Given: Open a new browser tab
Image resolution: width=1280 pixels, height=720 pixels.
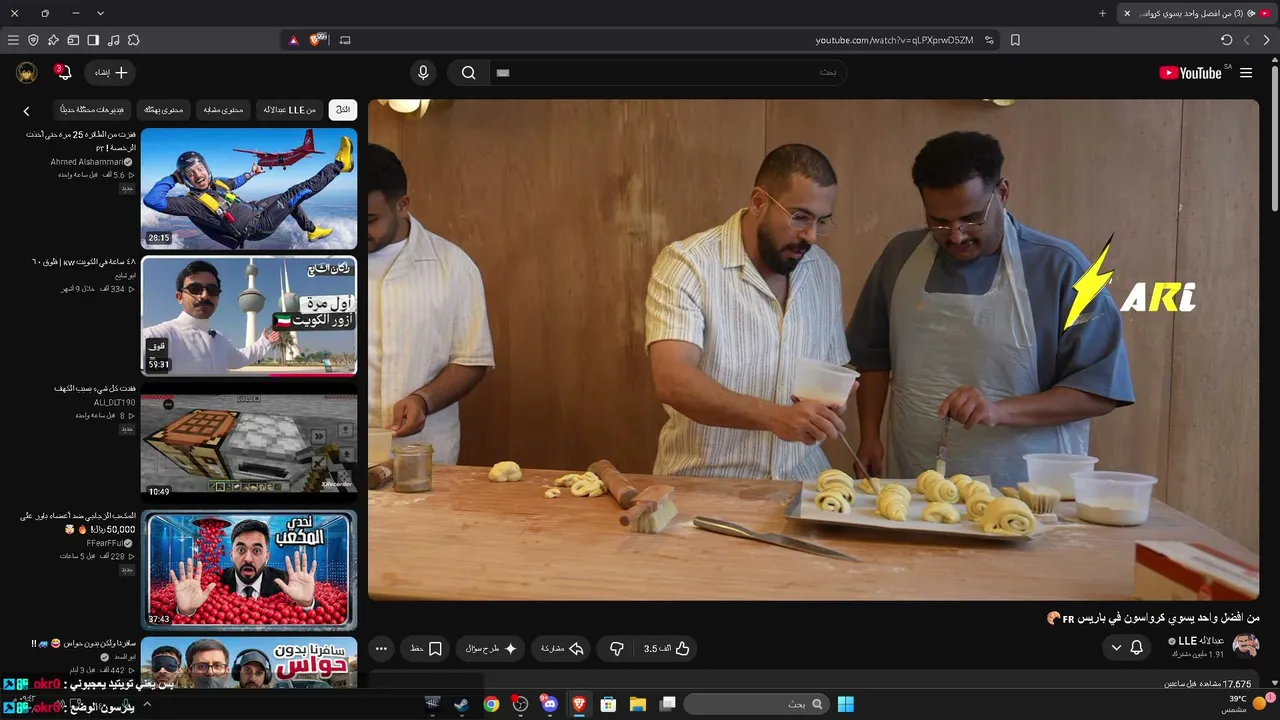Looking at the screenshot, I should pos(1103,13).
